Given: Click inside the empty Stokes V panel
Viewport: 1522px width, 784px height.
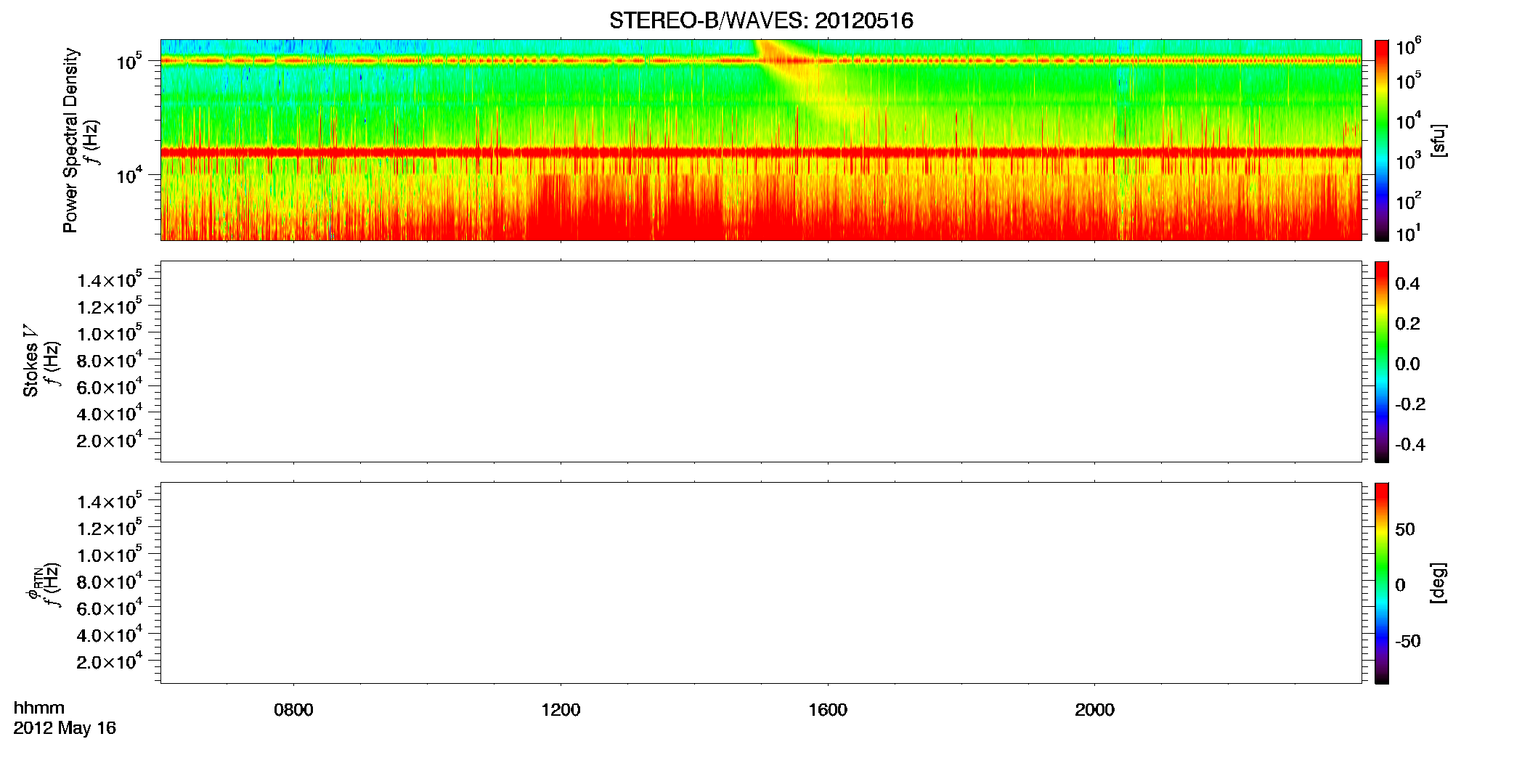Looking at the screenshot, I should tap(761, 362).
